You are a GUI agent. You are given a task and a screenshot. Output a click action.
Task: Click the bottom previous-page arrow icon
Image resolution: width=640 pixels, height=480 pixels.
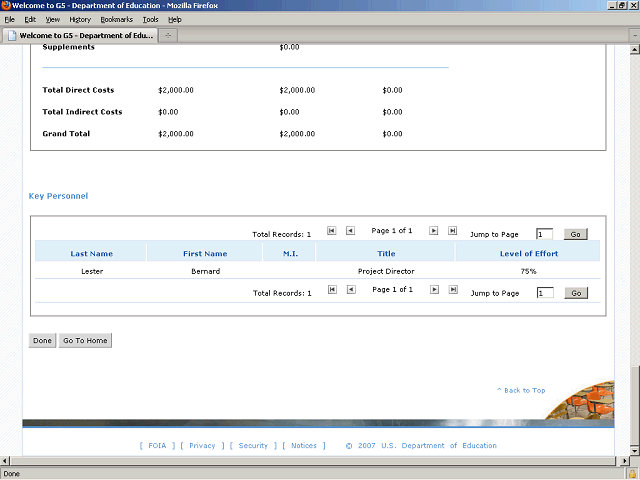350,290
